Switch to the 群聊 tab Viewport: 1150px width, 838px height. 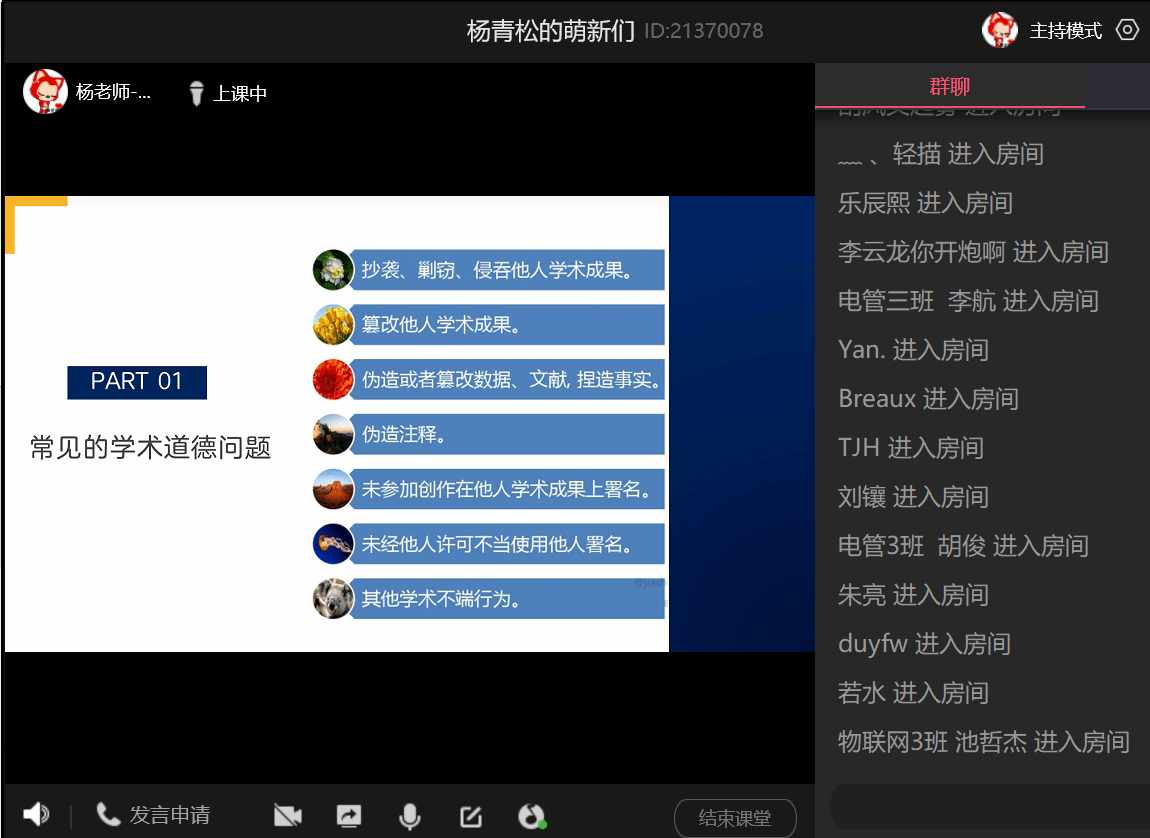pos(949,86)
